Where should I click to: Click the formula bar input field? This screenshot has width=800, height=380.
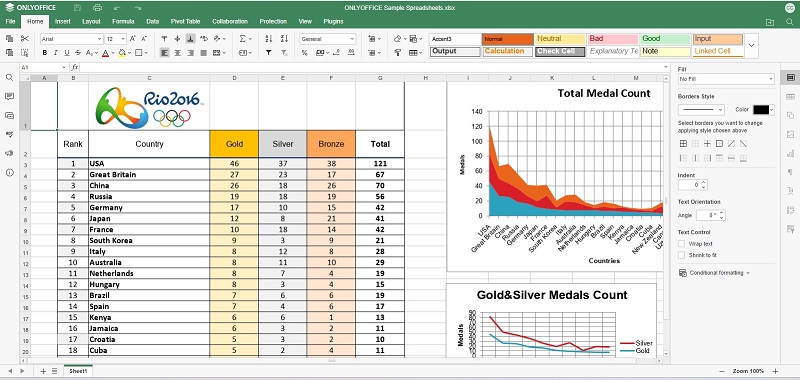371,67
